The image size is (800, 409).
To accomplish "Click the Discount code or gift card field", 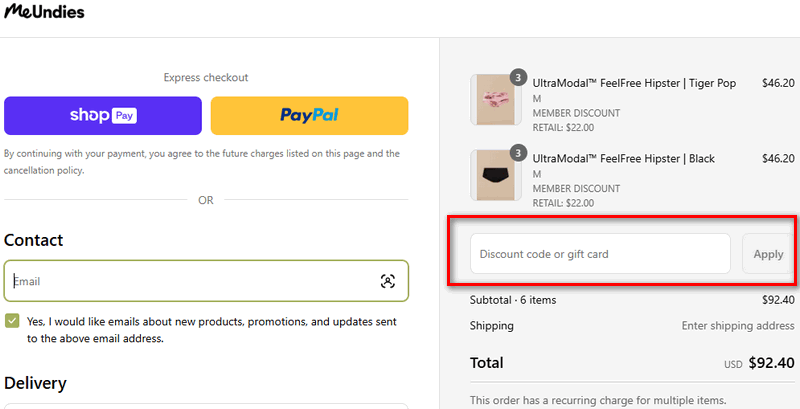I will [600, 254].
